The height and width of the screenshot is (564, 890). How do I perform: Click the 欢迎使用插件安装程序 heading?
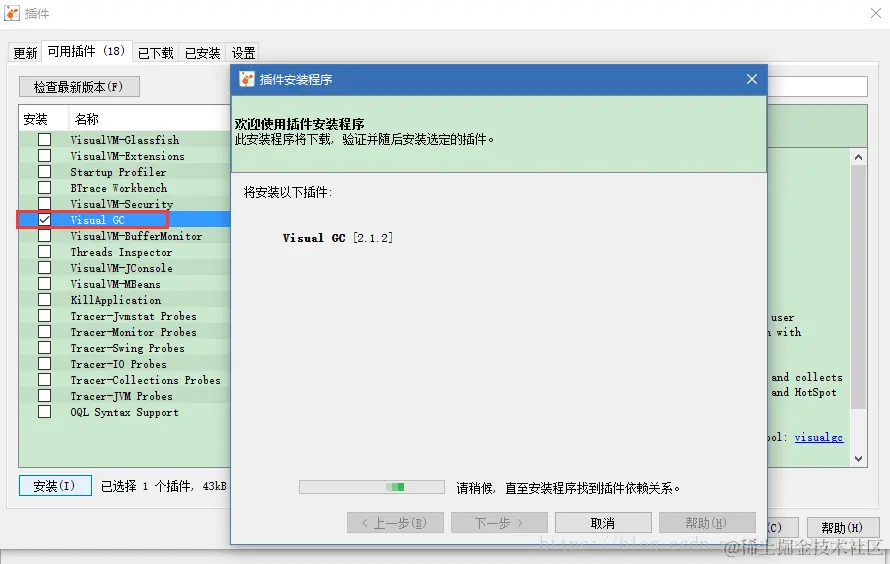299,124
